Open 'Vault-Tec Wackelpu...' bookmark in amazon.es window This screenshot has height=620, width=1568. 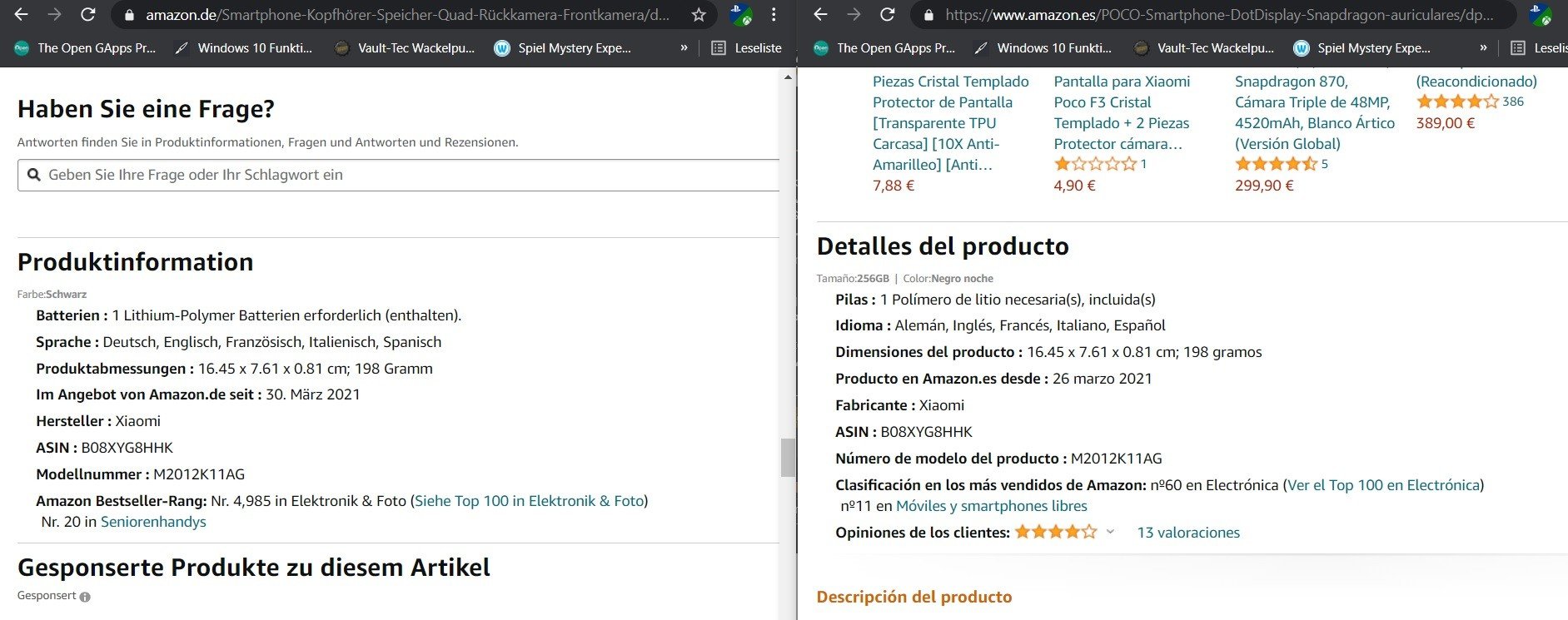[1203, 48]
